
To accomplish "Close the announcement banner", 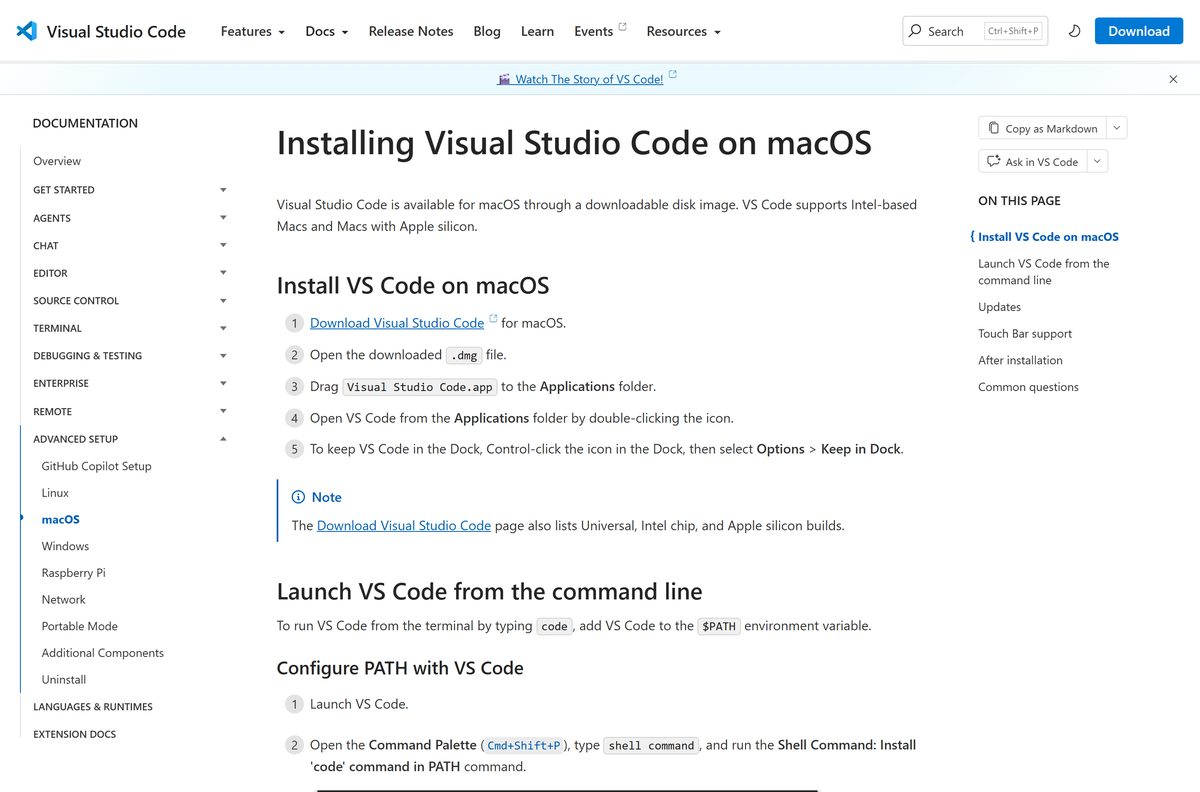I will (1173, 79).
